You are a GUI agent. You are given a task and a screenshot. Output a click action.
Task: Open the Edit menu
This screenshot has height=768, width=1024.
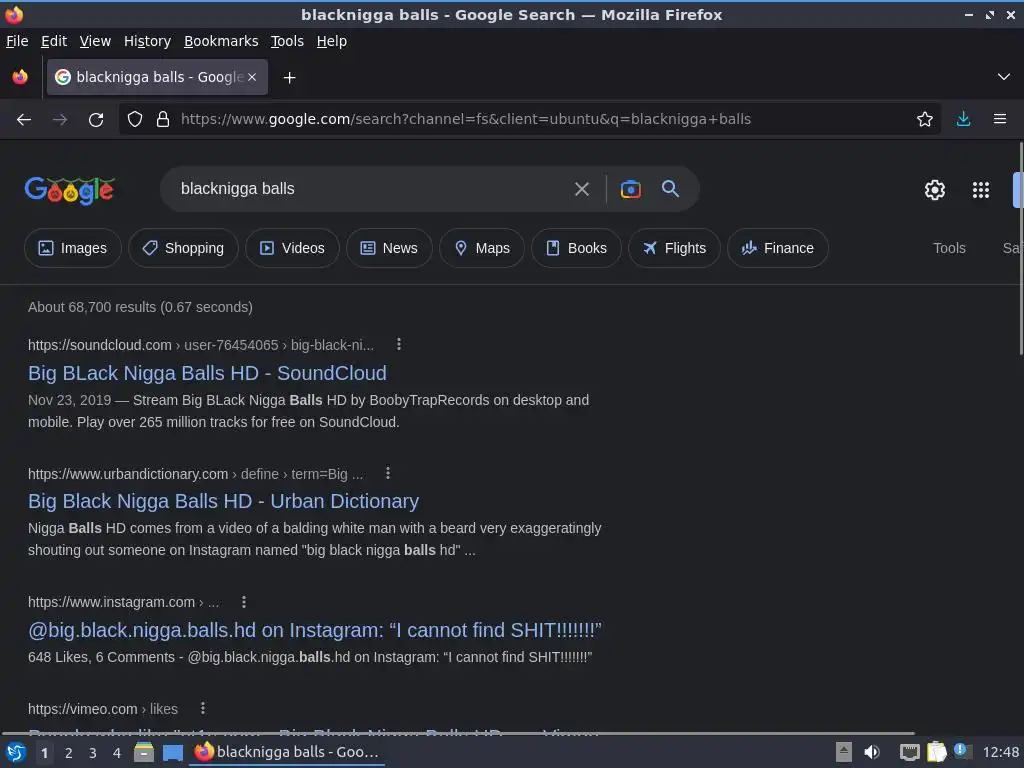tap(54, 41)
